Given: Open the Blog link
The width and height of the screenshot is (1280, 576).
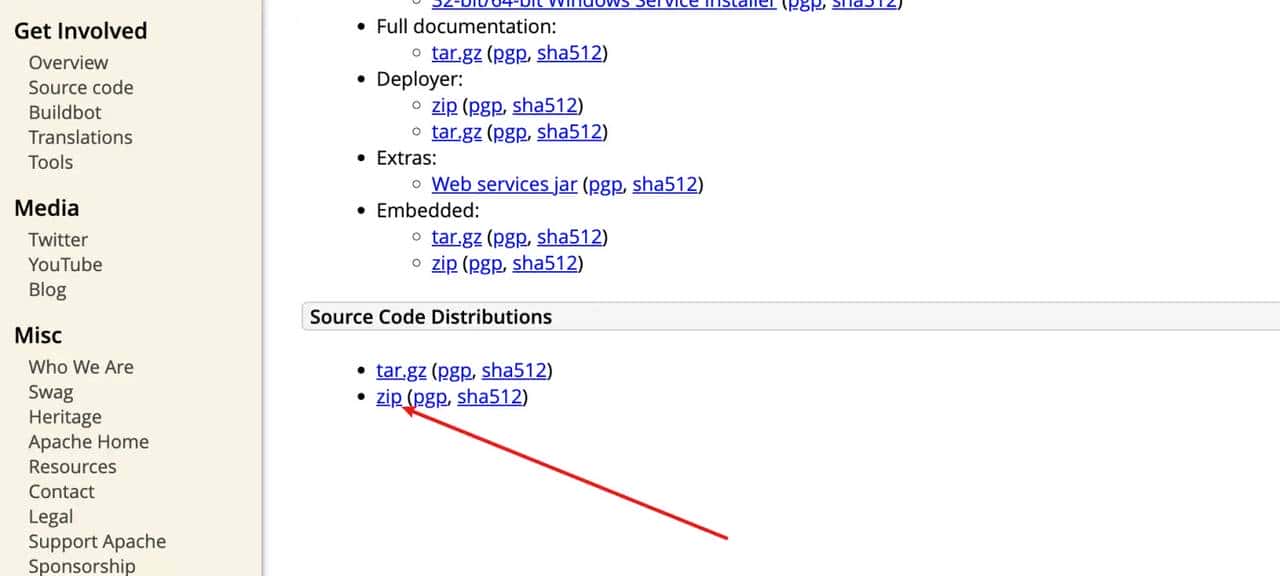Looking at the screenshot, I should [47, 290].
